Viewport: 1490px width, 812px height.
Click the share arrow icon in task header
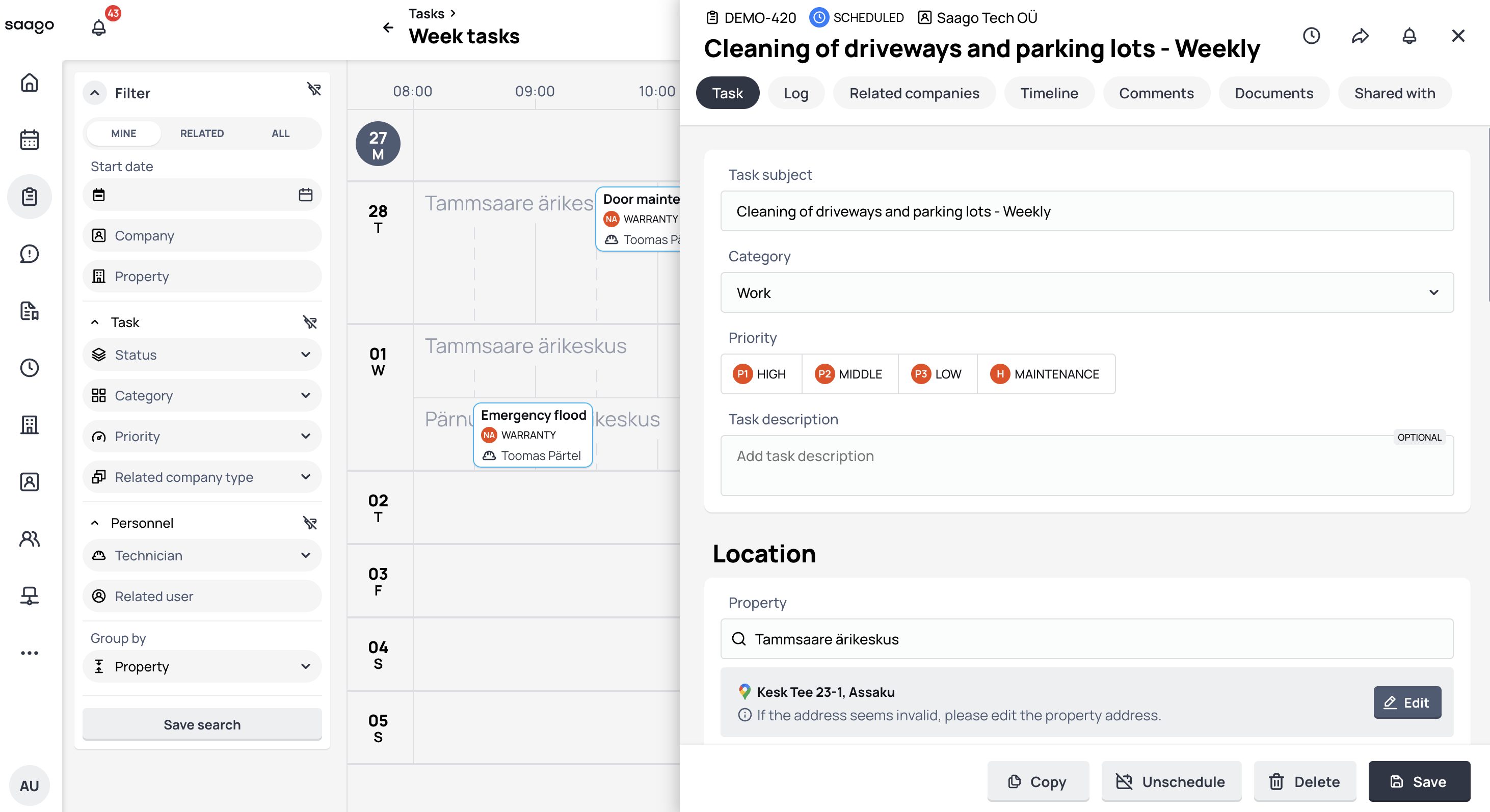click(1360, 37)
